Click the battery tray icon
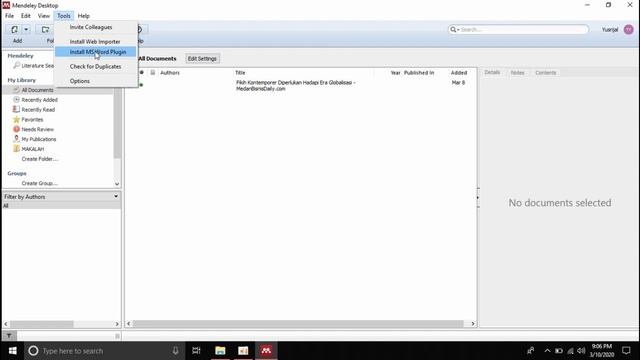The image size is (640, 360). pyautogui.click(x=559, y=351)
